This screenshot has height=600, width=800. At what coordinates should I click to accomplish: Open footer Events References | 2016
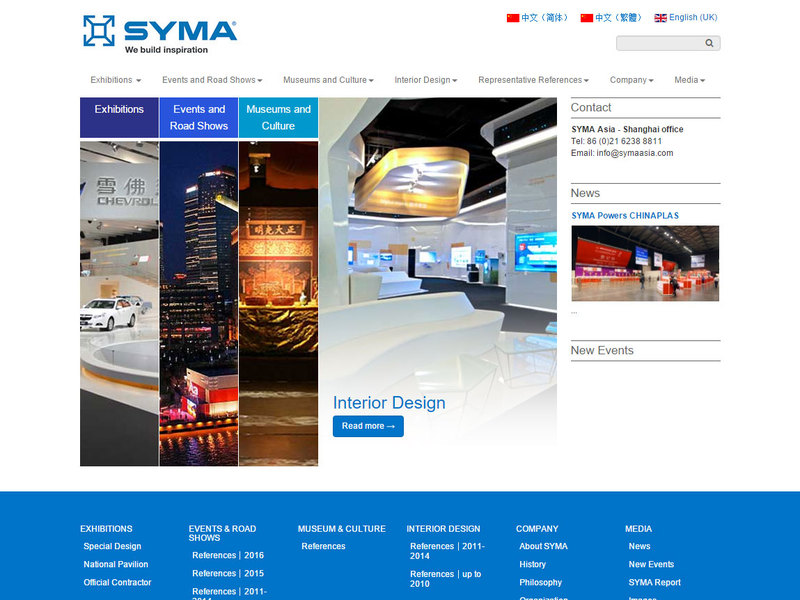point(228,556)
